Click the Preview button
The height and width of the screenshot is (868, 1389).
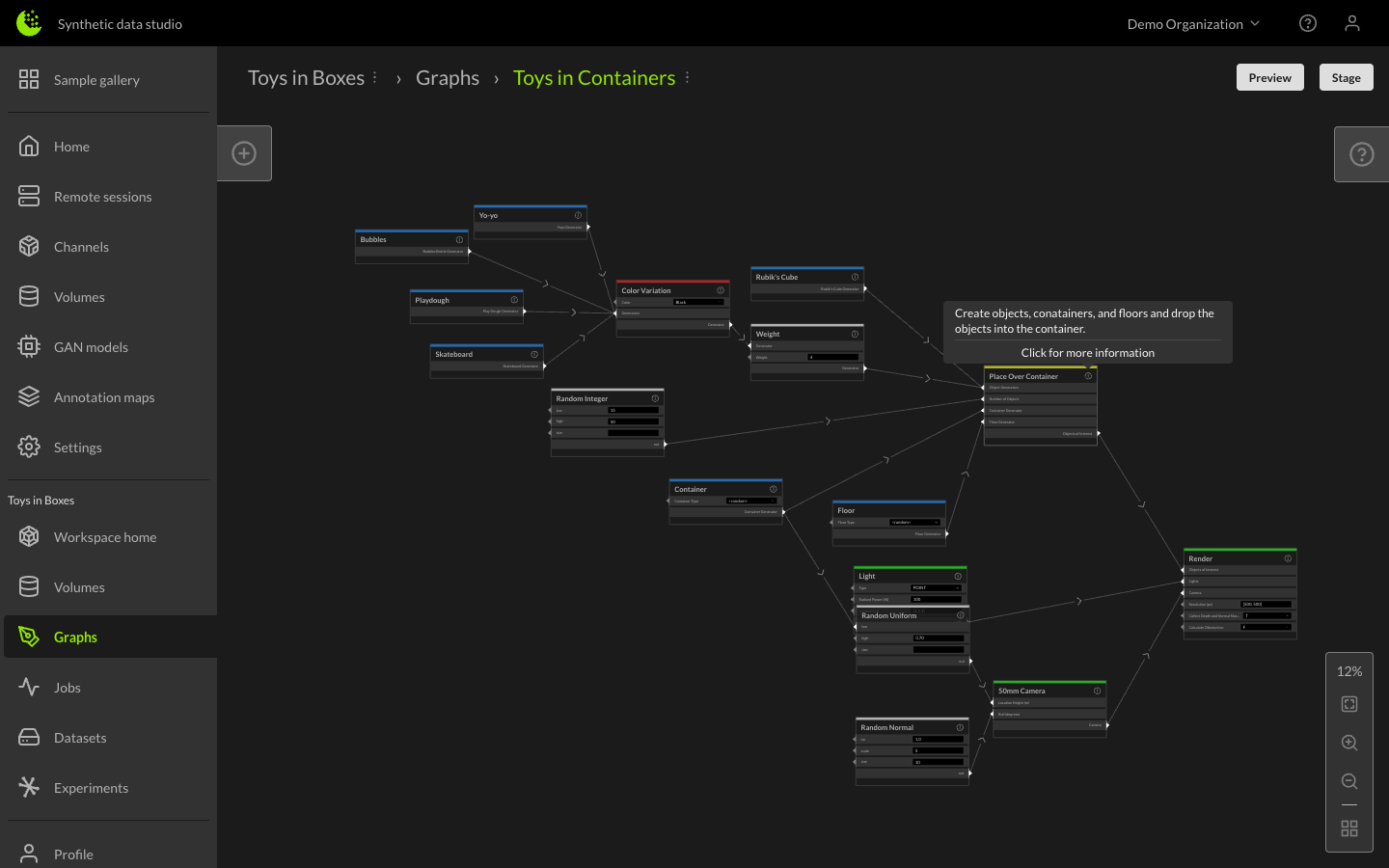(x=1269, y=77)
